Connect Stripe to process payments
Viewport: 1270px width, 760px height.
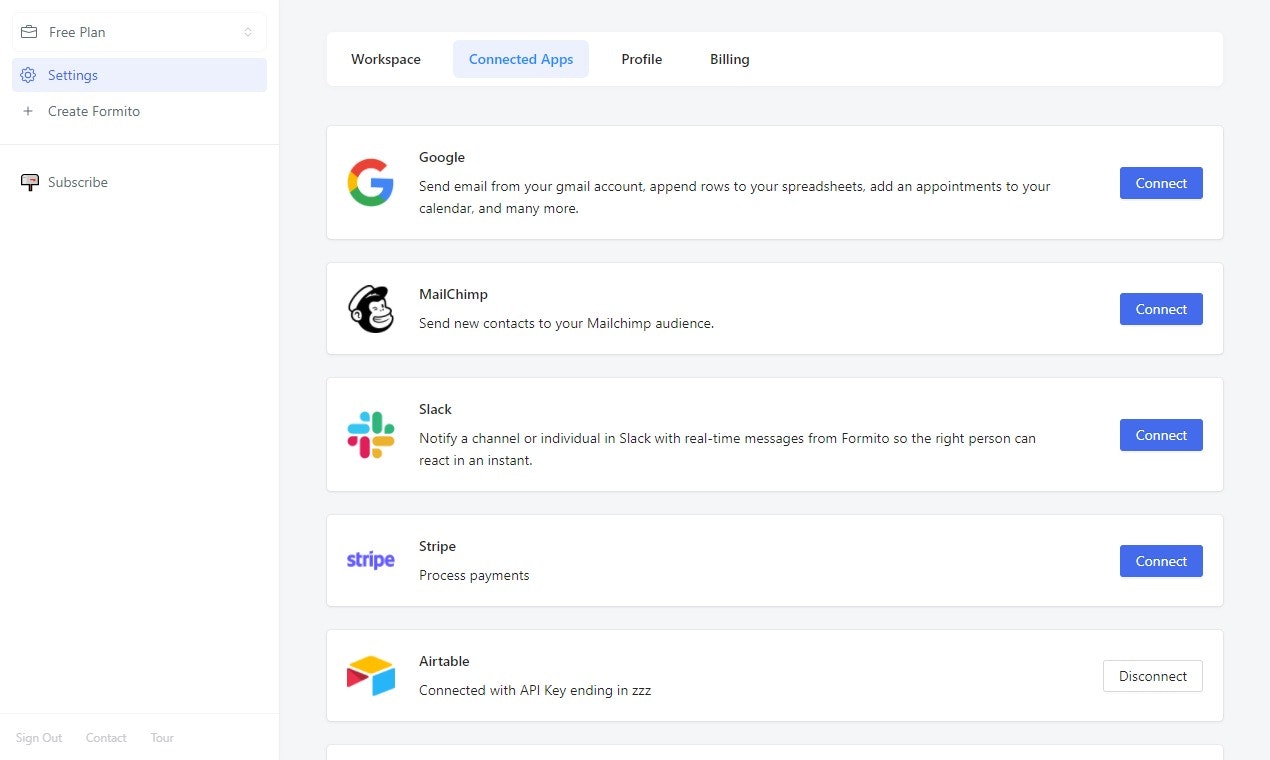1160,561
